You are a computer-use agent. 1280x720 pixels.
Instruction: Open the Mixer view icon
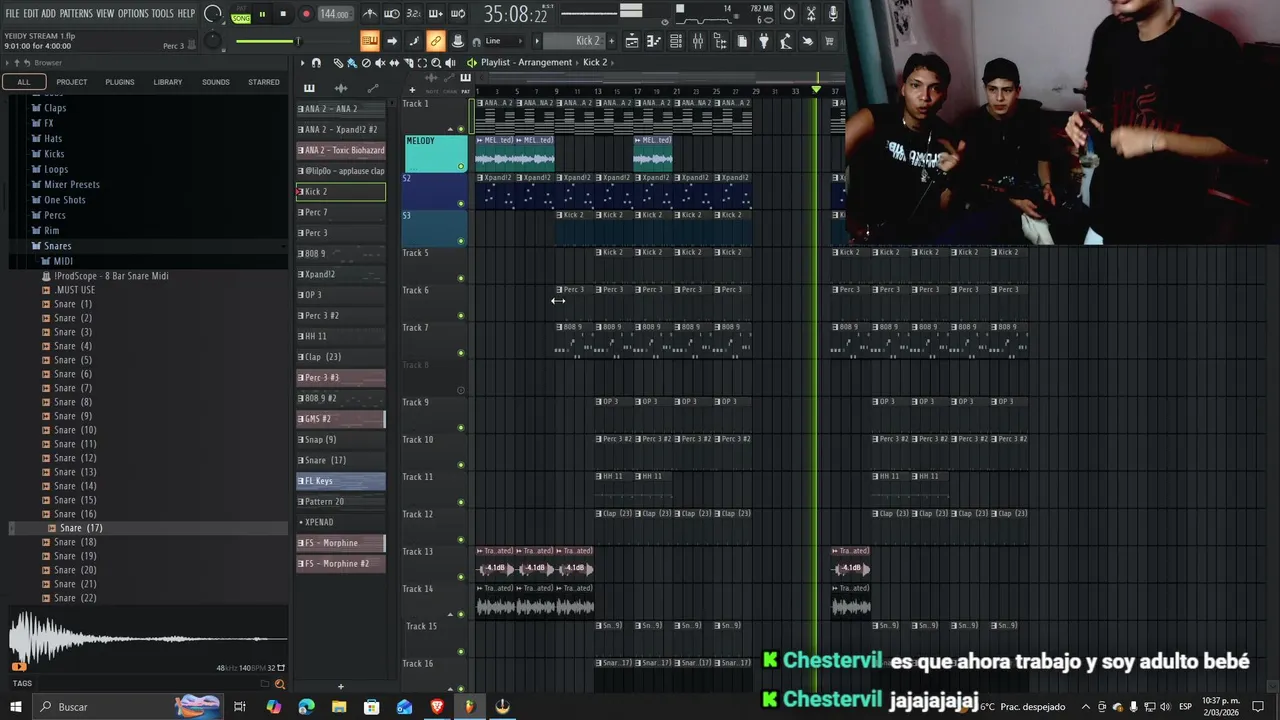698,41
